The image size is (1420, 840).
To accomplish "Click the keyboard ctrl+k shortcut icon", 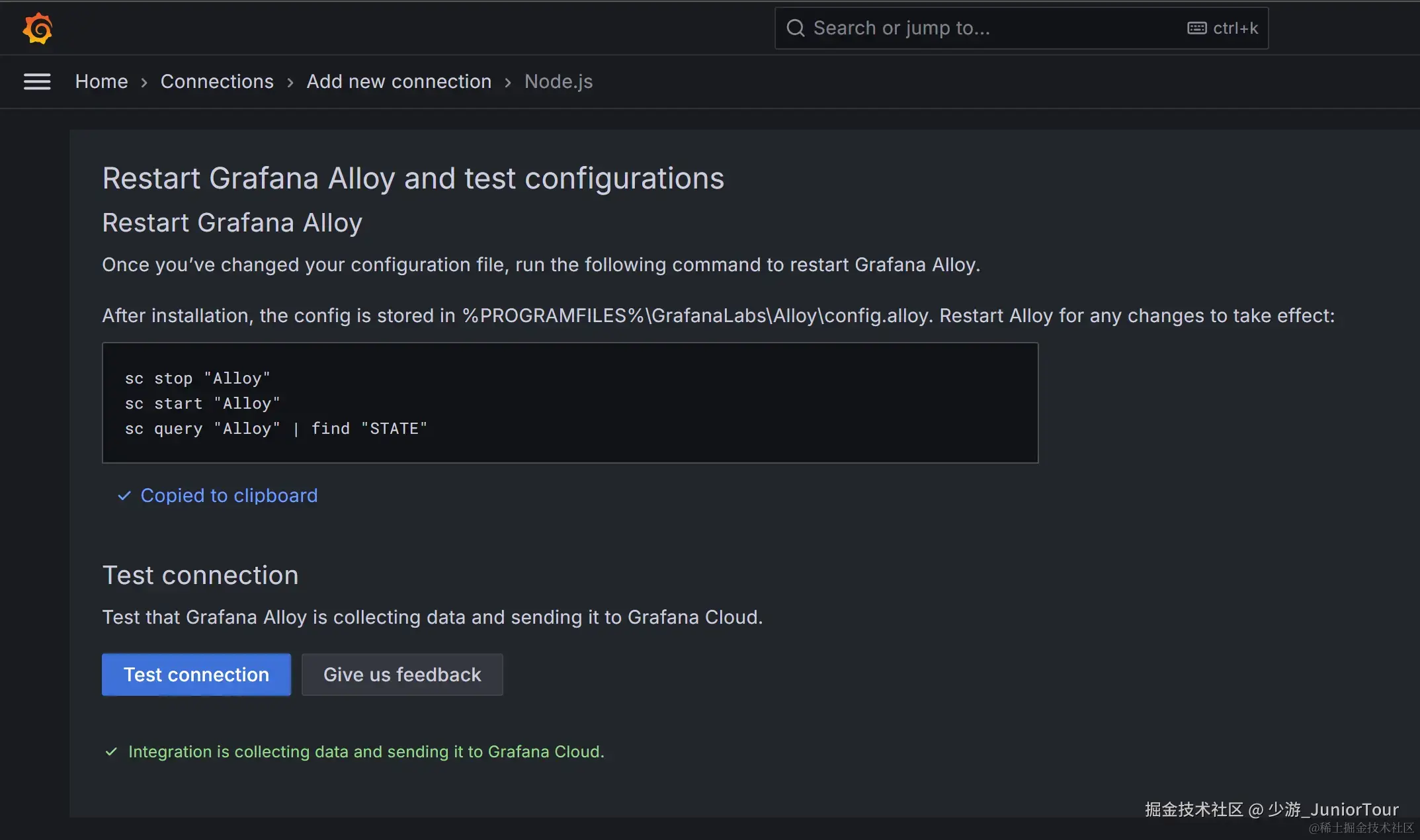I will tap(1196, 28).
